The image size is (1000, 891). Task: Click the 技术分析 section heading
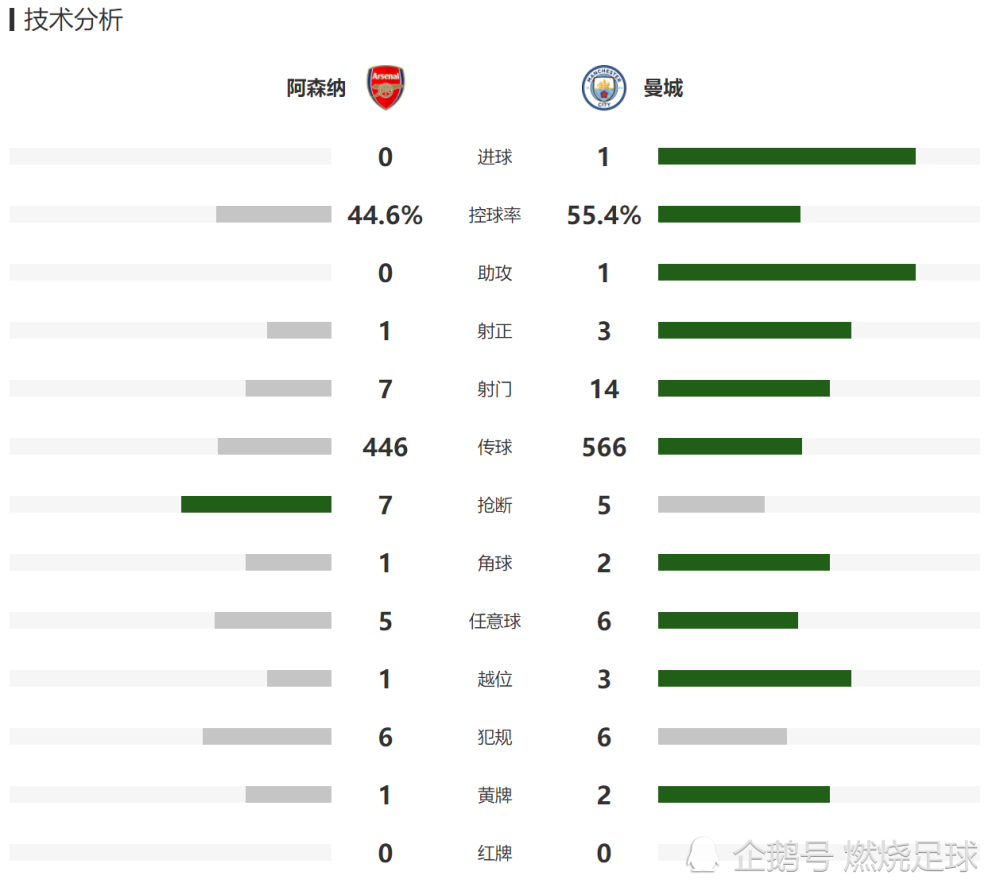73,20
